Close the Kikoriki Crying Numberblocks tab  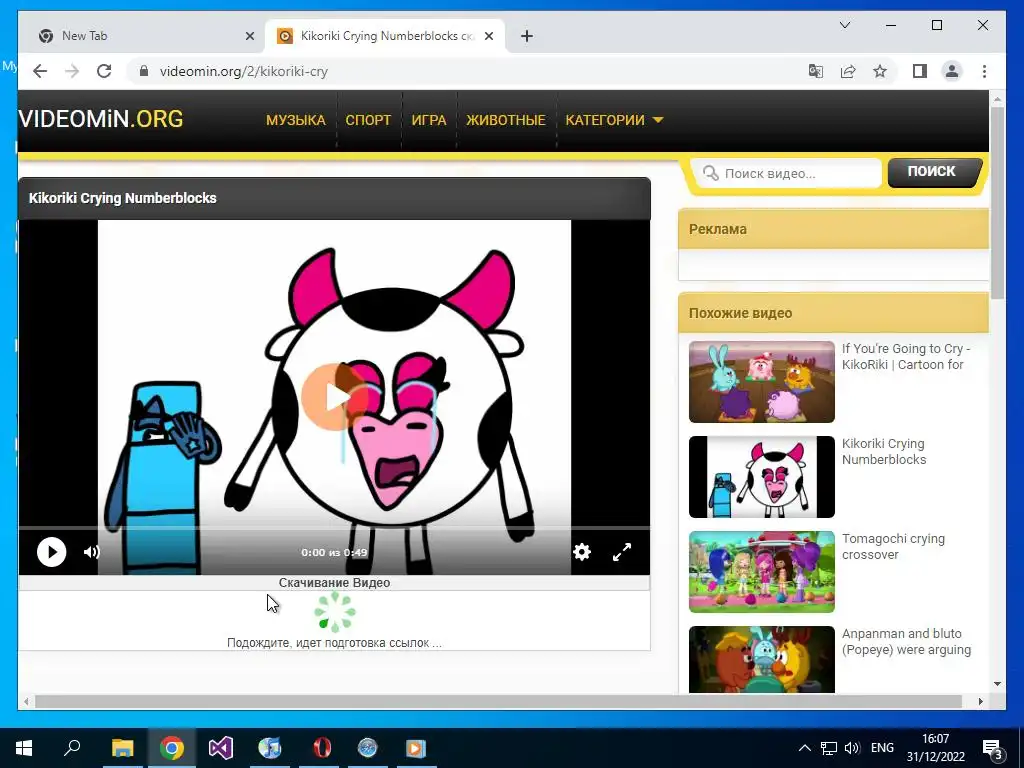(x=488, y=36)
